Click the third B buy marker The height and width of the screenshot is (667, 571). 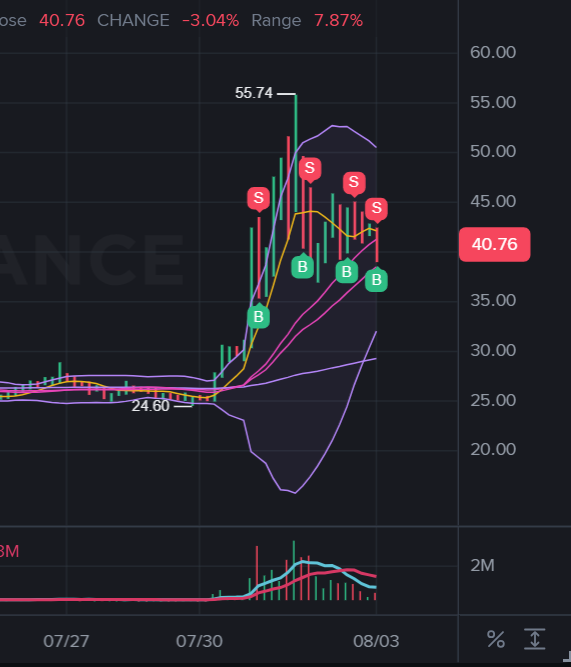[x=347, y=271]
